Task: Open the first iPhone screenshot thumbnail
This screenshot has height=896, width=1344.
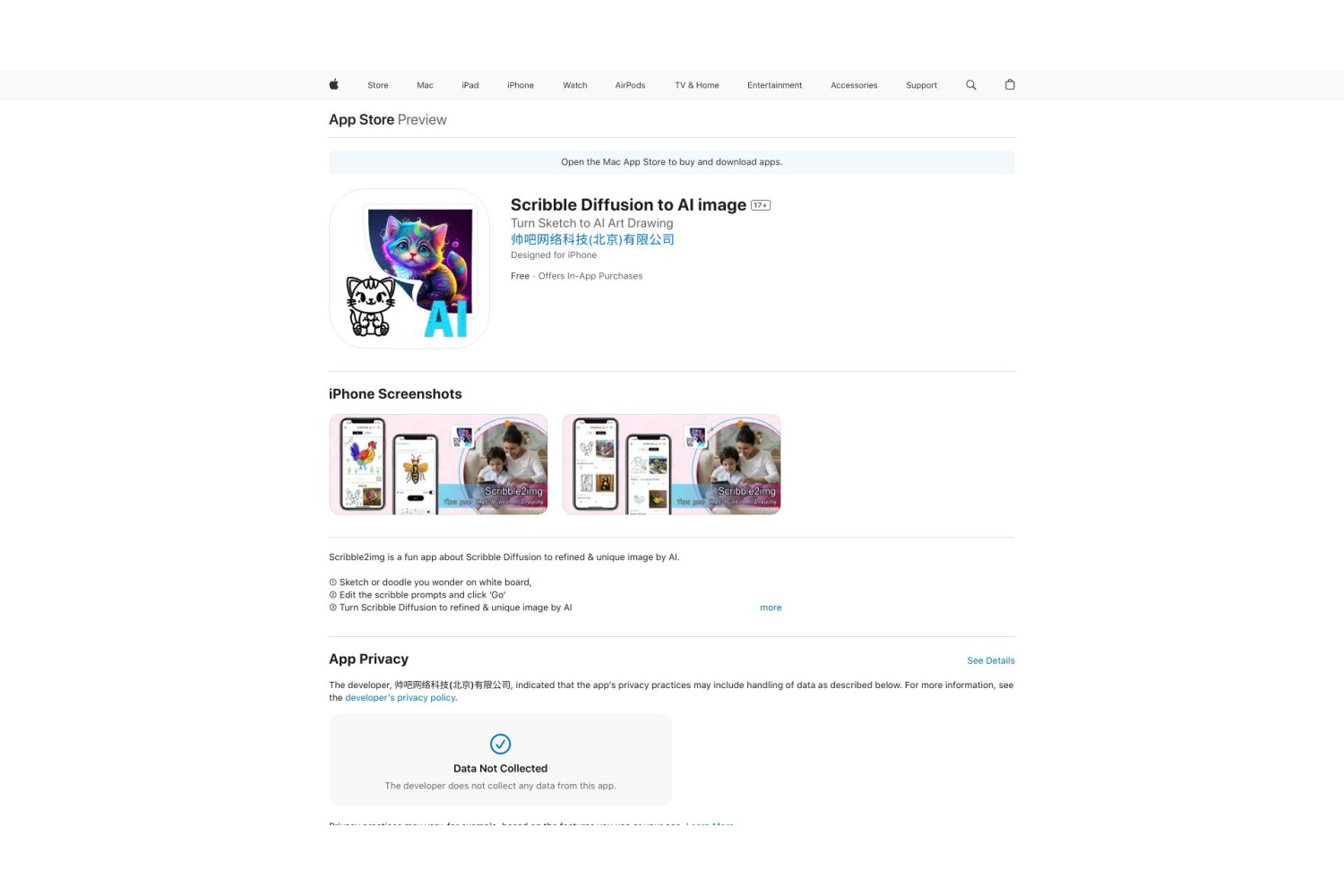Action: point(438,464)
